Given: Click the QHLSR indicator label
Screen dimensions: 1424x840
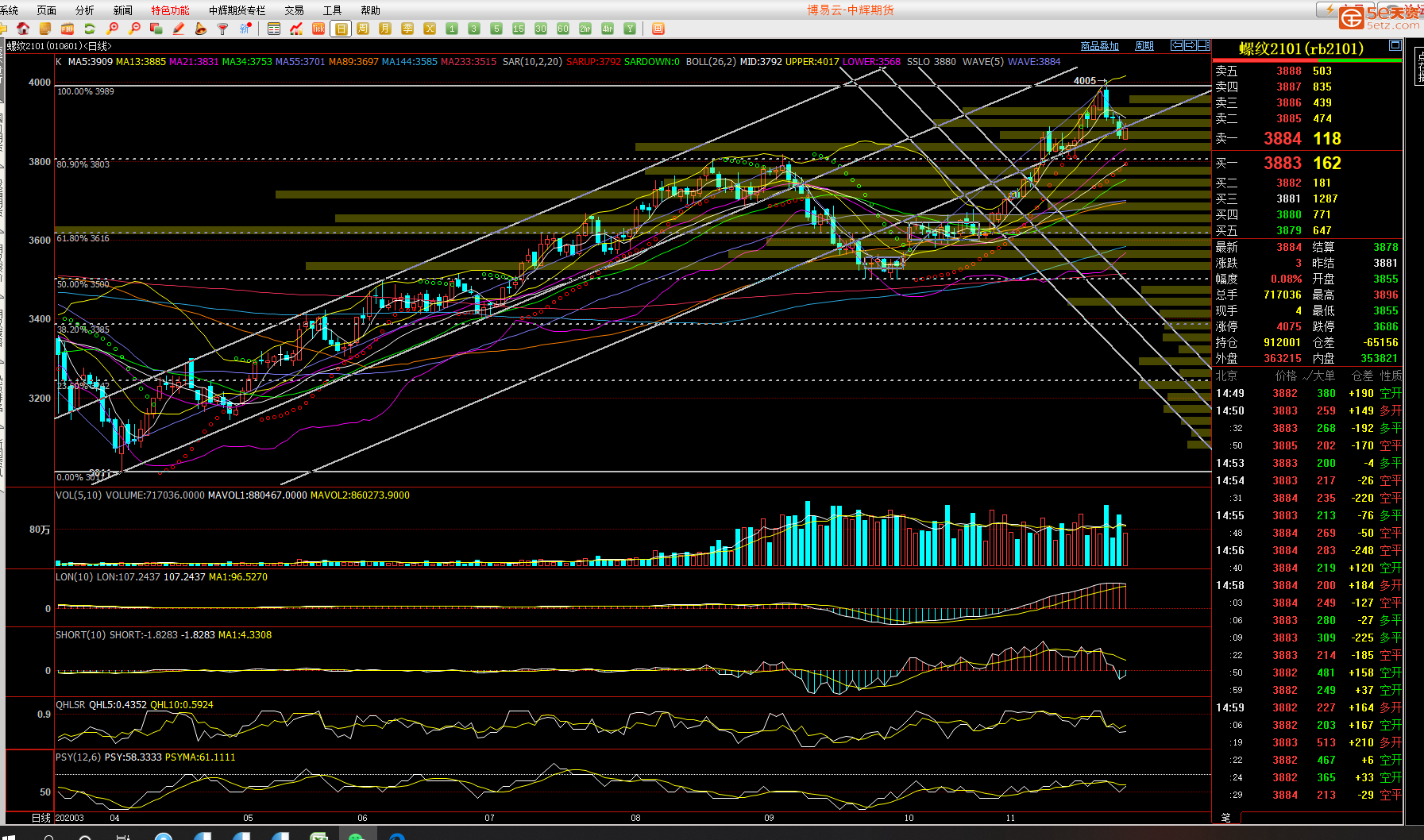Looking at the screenshot, I should tap(71, 705).
